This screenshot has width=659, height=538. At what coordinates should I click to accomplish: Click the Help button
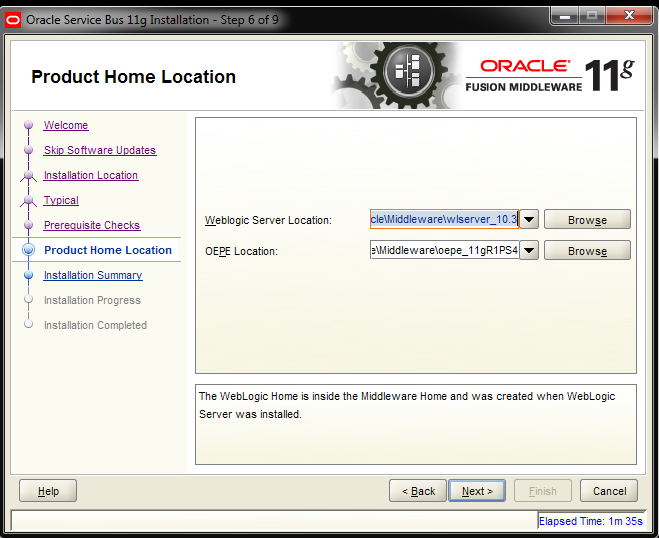pos(48,491)
